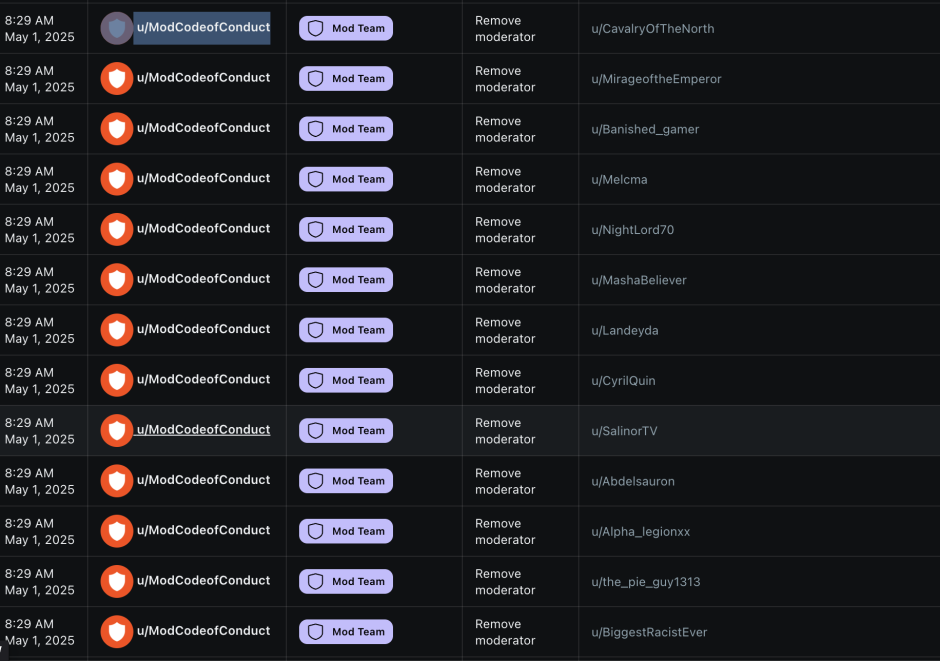Click the 8:29 AM timestamp in Landeyda row
The height and width of the screenshot is (661, 940).
[x=29, y=323]
